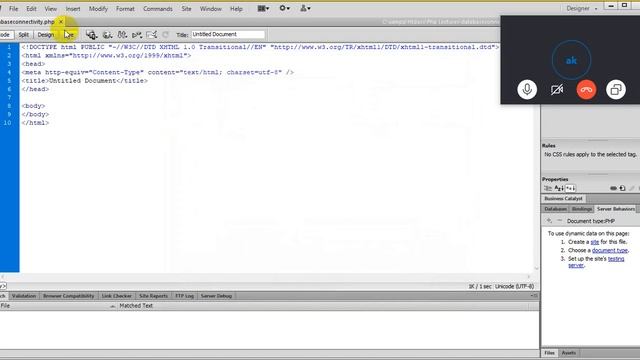Image resolution: width=640 pixels, height=360 pixels.
Task: Click the pop-out window icon in call overlay
Action: coord(616,89)
